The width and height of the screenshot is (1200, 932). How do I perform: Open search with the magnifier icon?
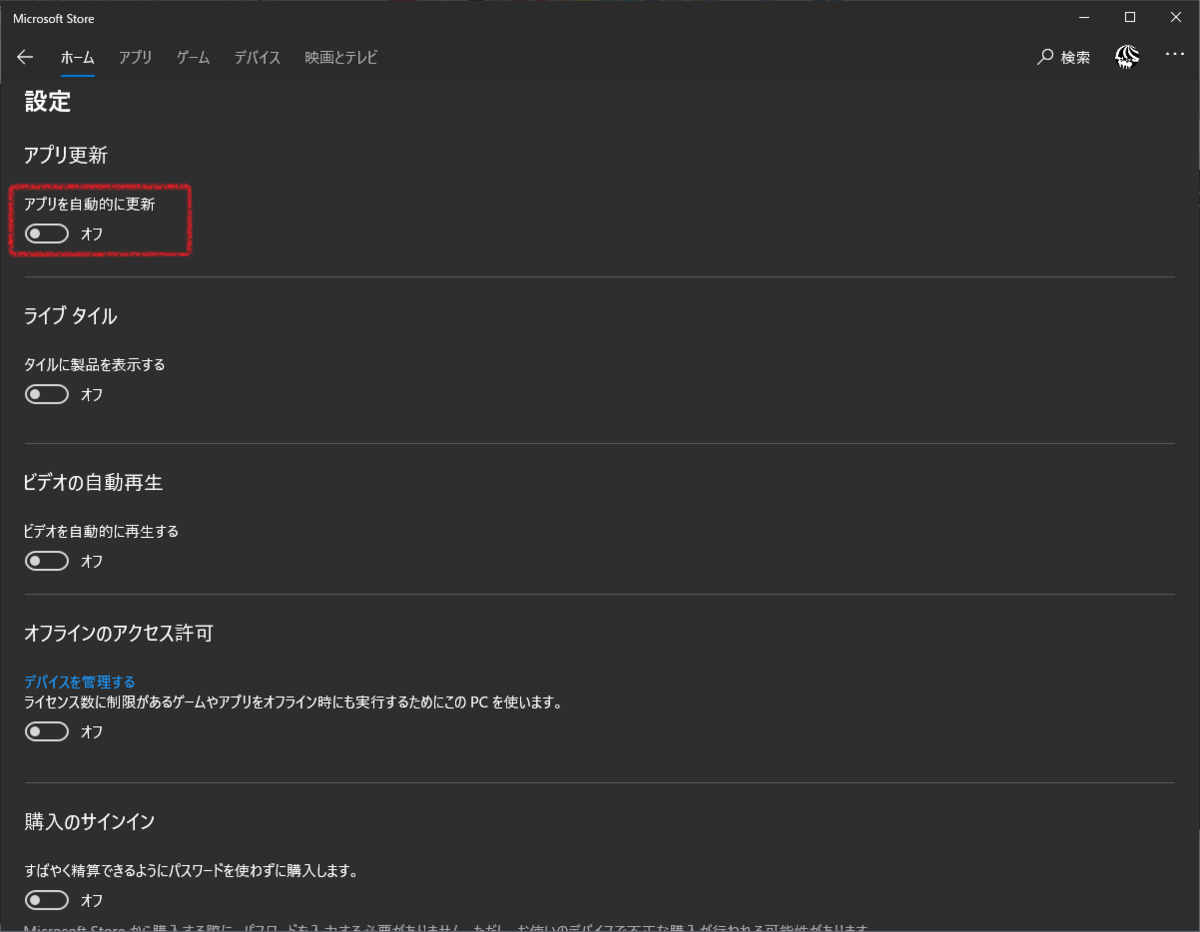click(1045, 57)
